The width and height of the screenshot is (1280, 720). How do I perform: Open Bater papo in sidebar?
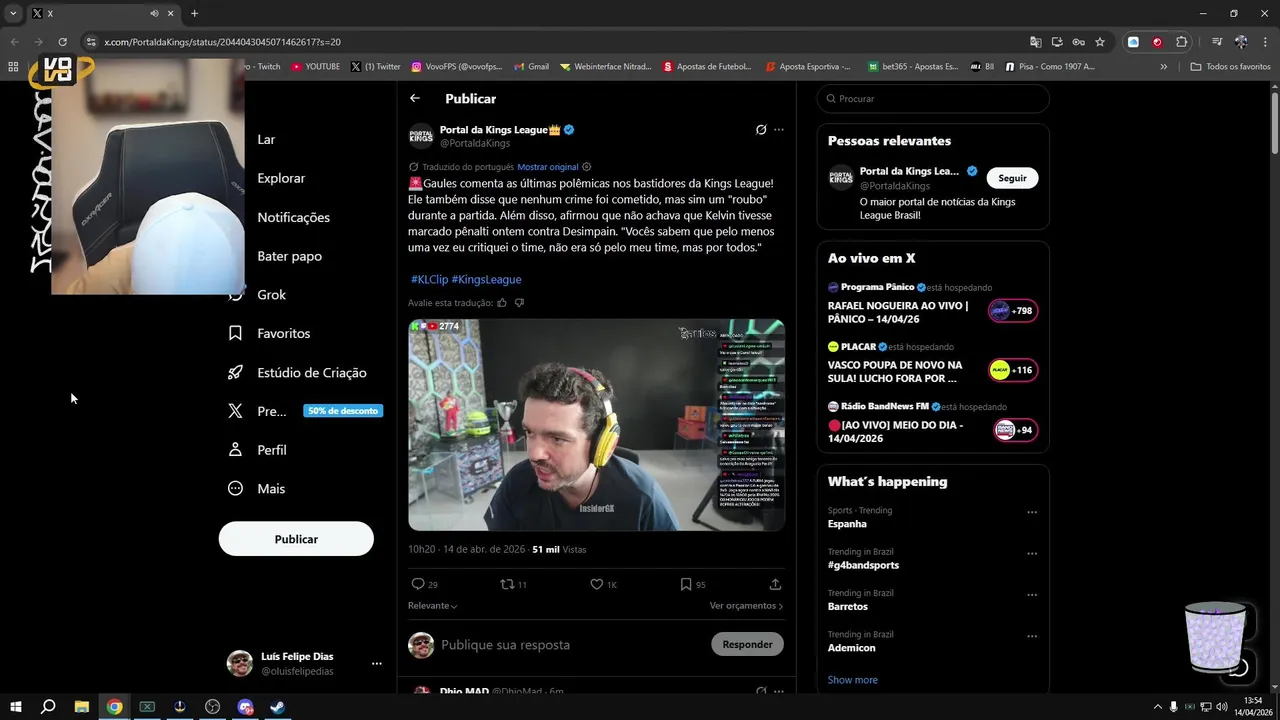(289, 256)
